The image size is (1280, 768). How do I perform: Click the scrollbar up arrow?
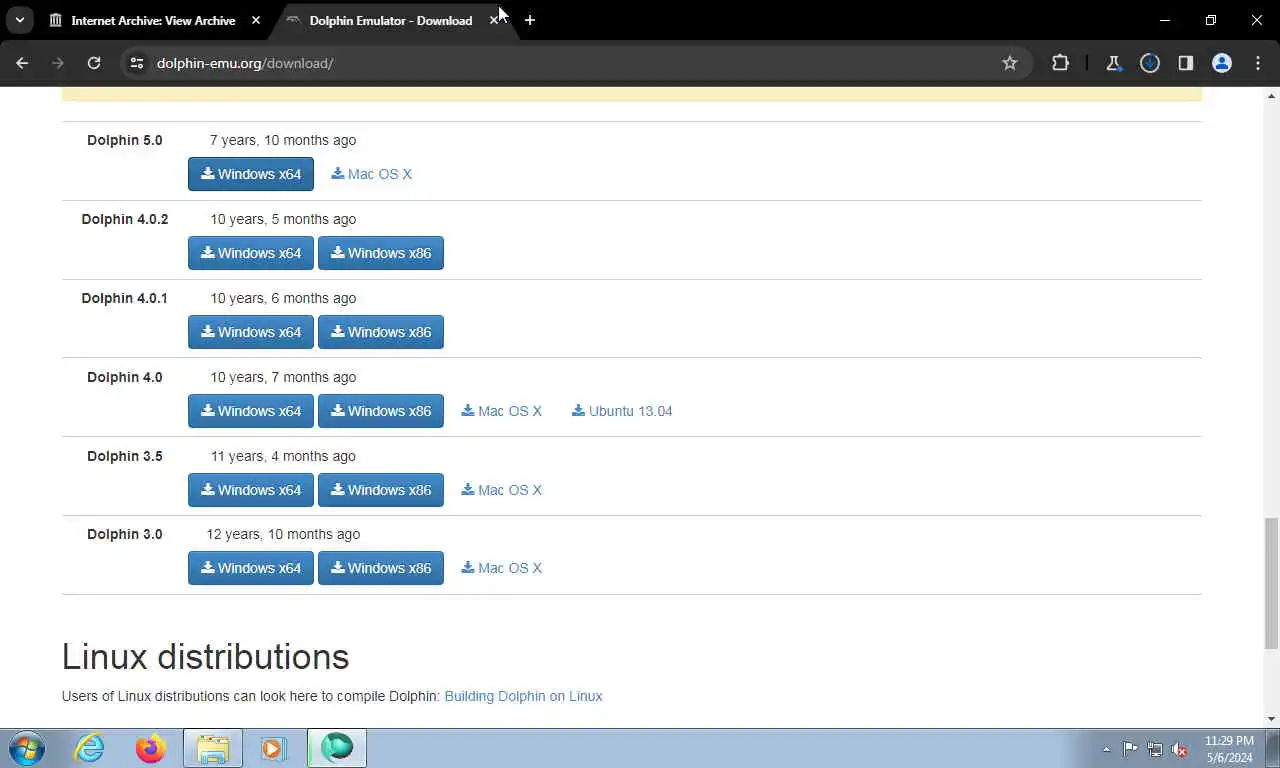click(1271, 96)
